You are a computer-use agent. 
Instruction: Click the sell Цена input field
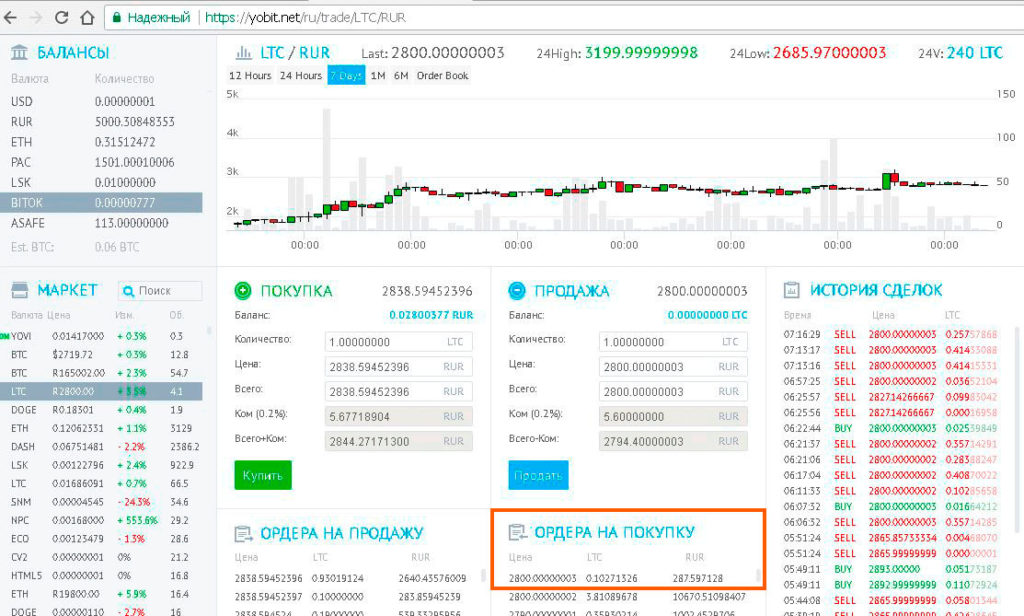(658, 367)
